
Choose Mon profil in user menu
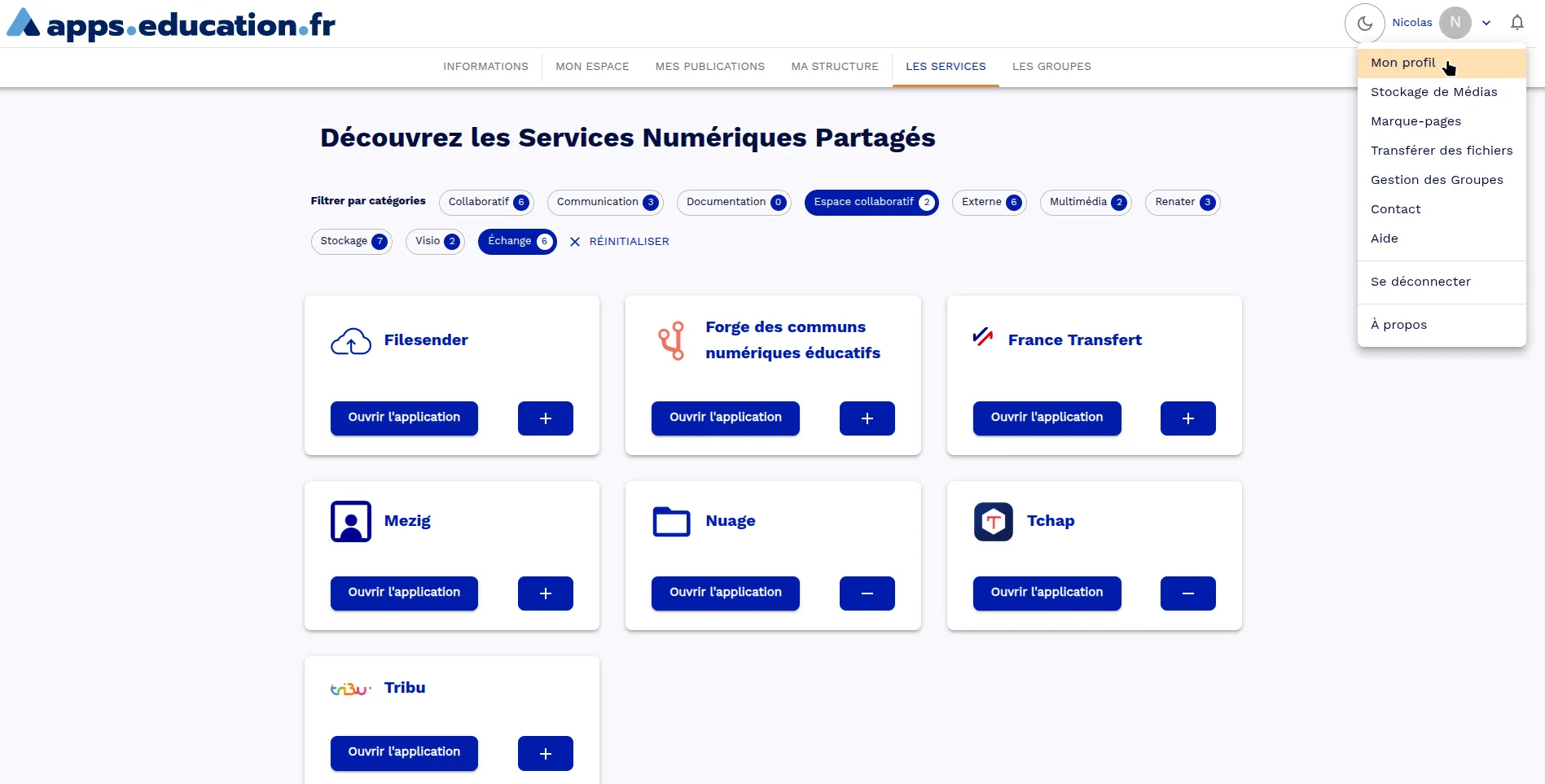click(1442, 63)
